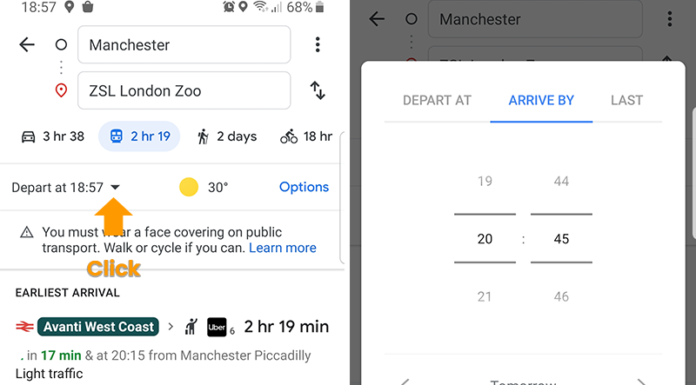696x385 pixels.
Task: Open the Depart at 18:57 dropdown
Action: 66,187
